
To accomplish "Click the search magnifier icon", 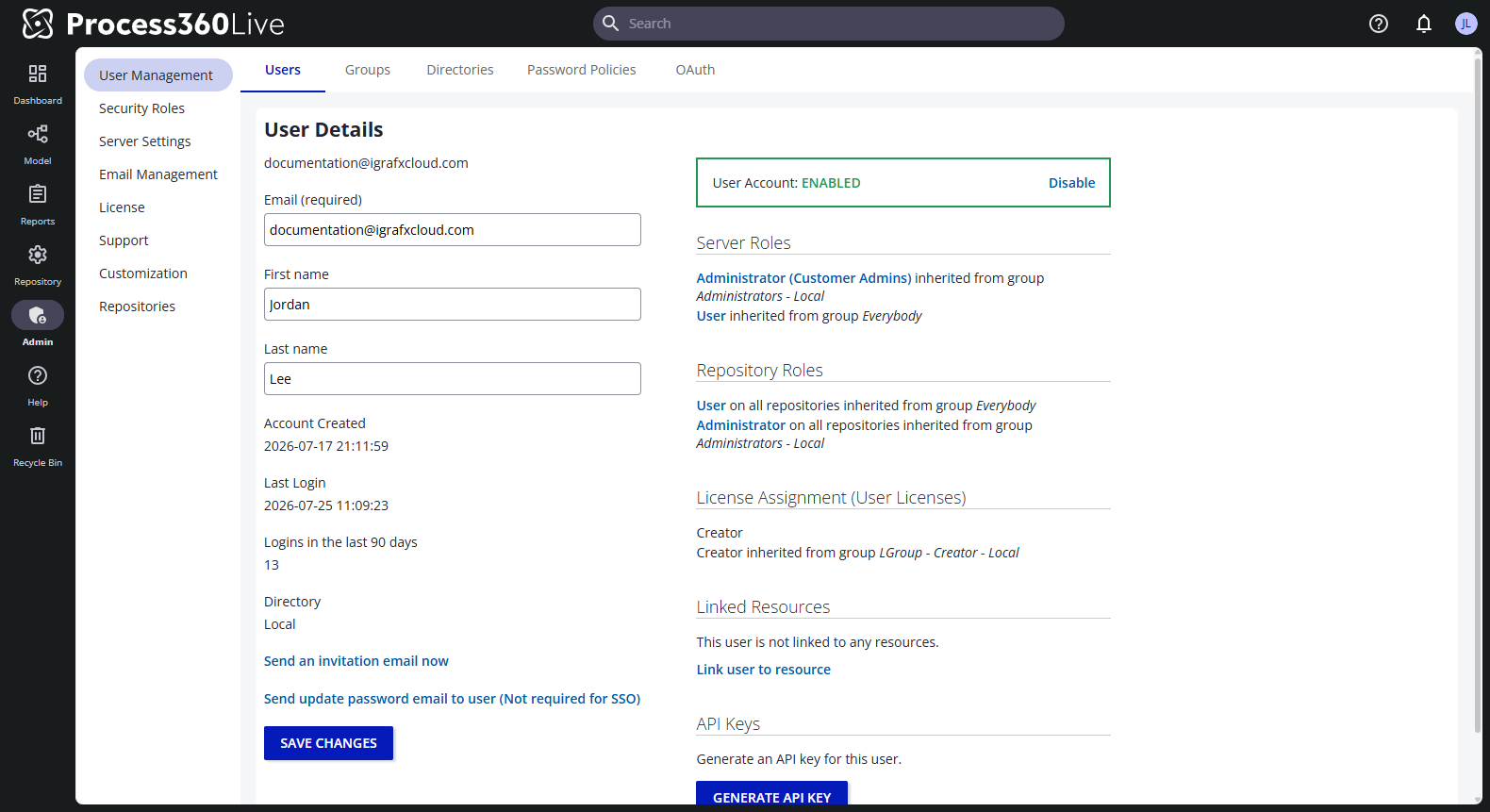I will pyautogui.click(x=611, y=24).
